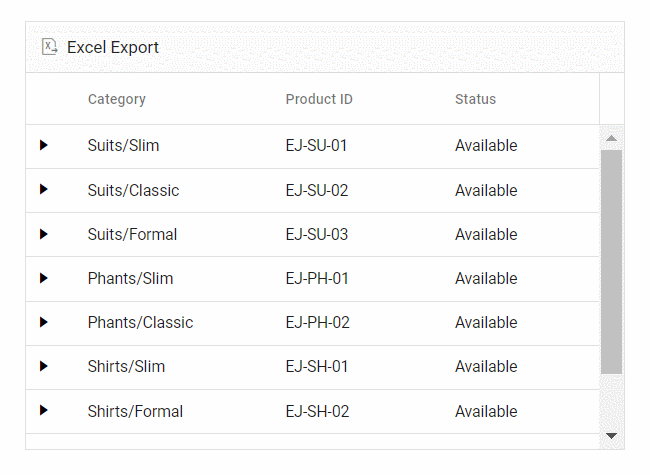Click Available status for EJ-SH-02
Viewport: 650px width, 475px height.
click(486, 411)
